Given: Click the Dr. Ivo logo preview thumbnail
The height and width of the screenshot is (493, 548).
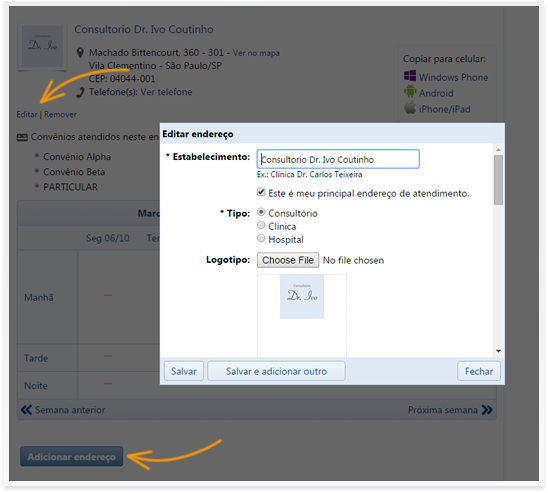Looking at the screenshot, I should coord(302,296).
